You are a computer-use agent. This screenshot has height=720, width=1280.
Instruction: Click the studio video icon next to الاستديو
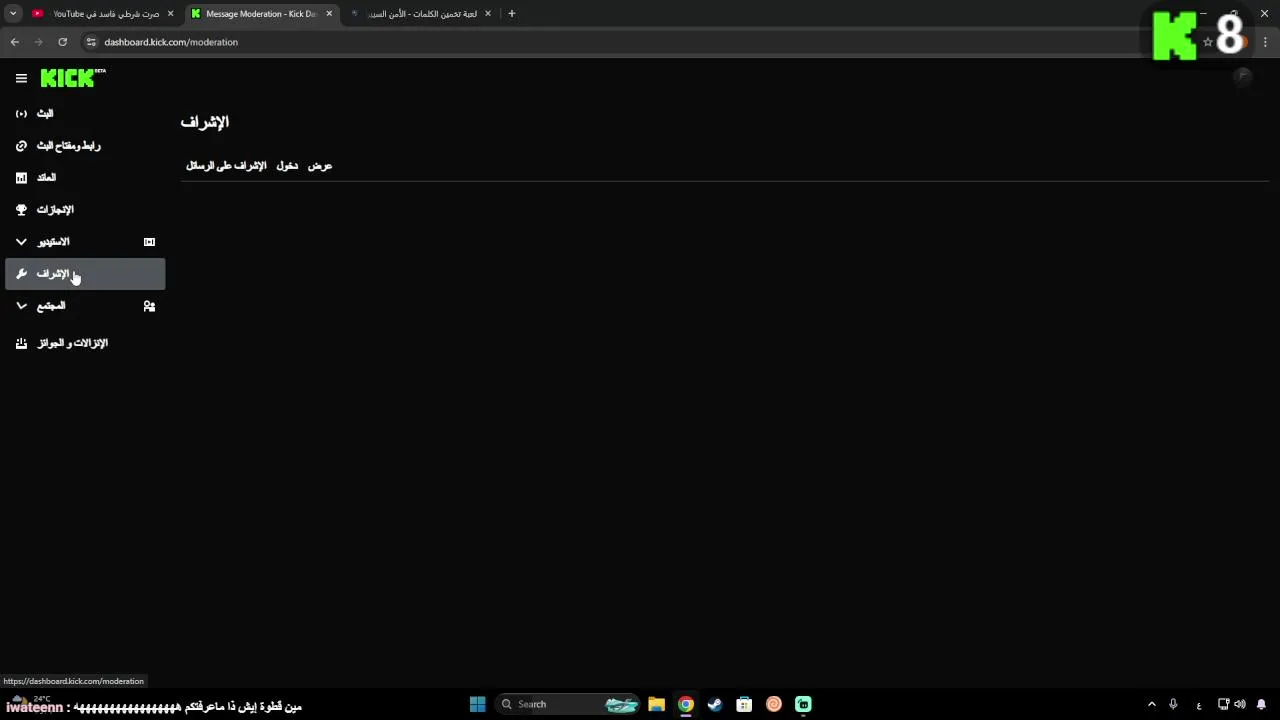pyautogui.click(x=149, y=242)
